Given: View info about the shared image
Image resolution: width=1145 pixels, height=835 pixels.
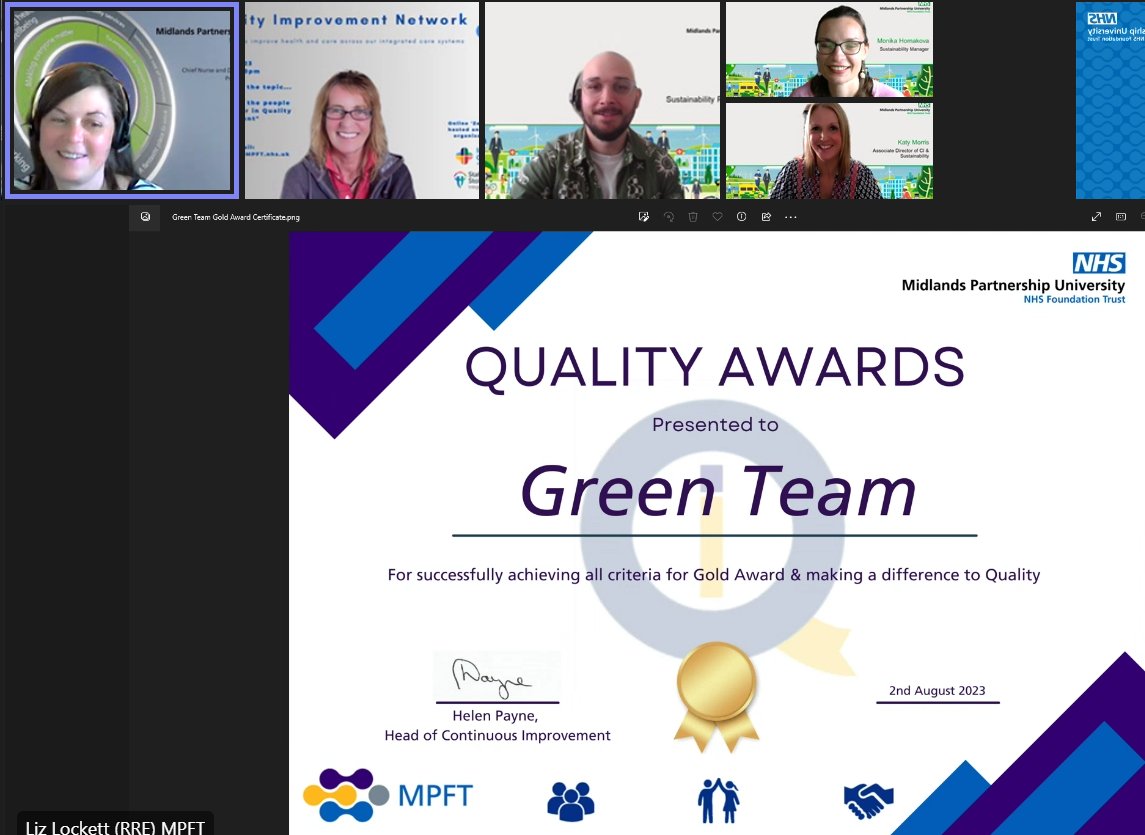Looking at the screenshot, I should tap(741, 216).
